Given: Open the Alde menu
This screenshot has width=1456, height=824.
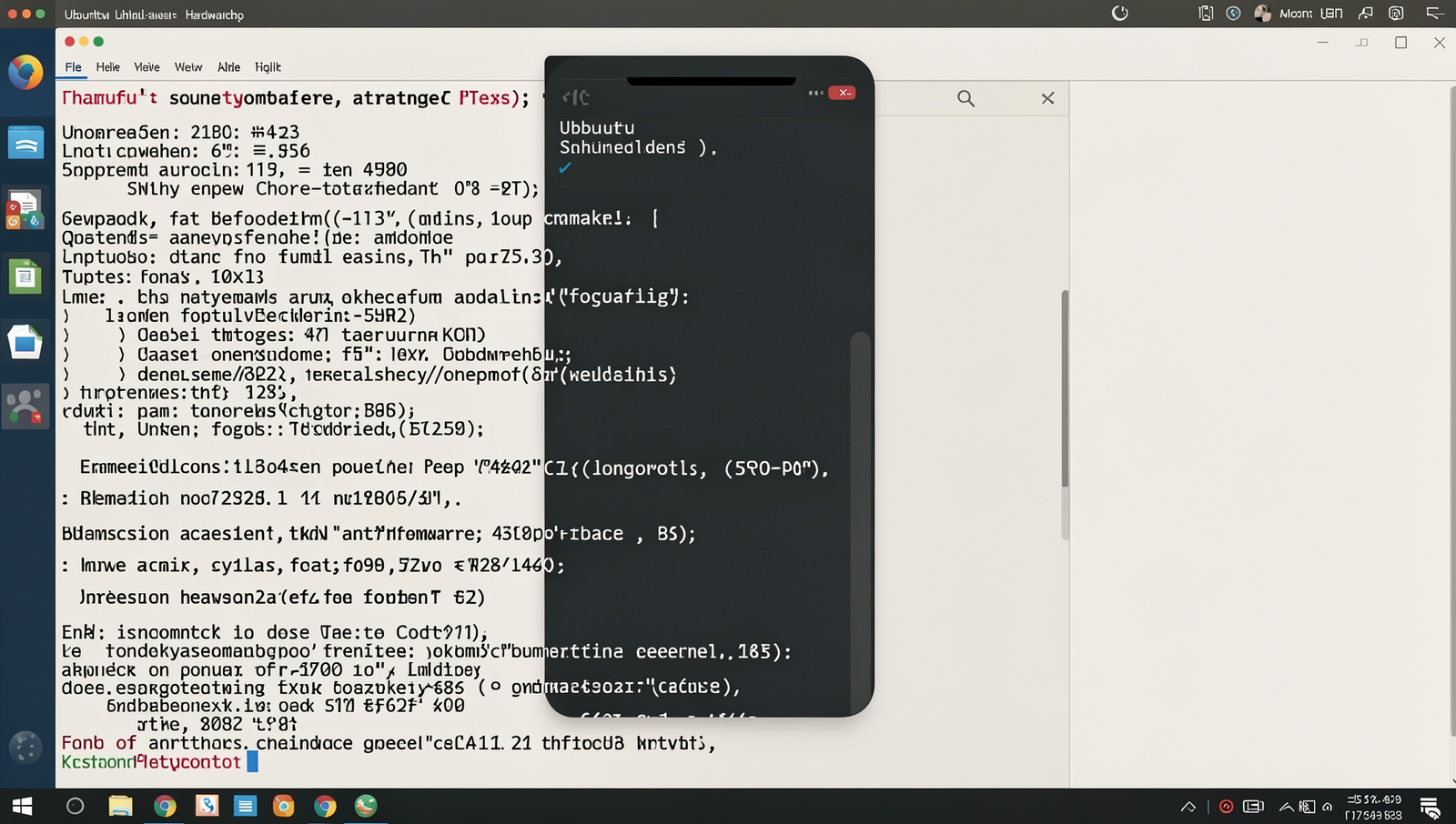Looking at the screenshot, I should pos(228,67).
